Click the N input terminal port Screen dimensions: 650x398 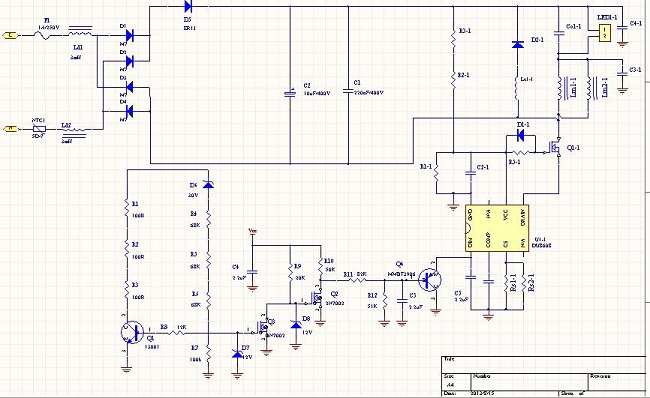(11, 129)
